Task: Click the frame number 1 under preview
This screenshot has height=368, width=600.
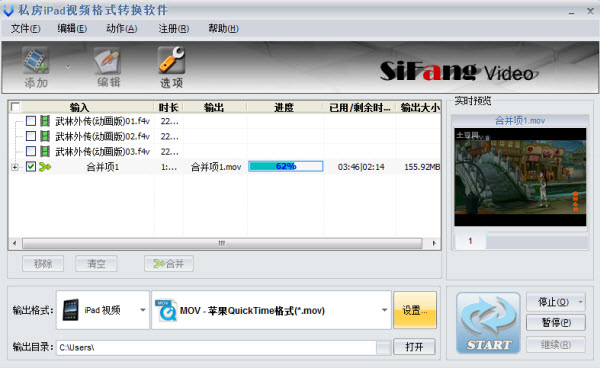Action: pos(470,241)
